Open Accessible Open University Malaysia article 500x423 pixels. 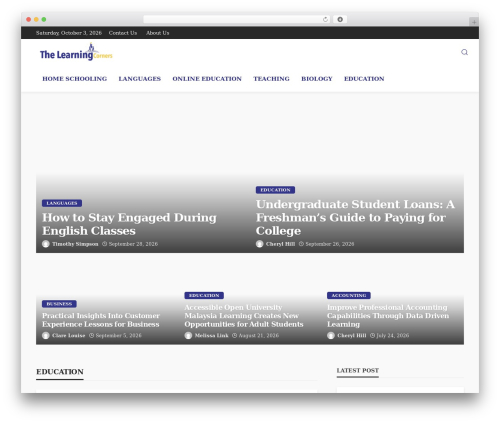[244, 316]
